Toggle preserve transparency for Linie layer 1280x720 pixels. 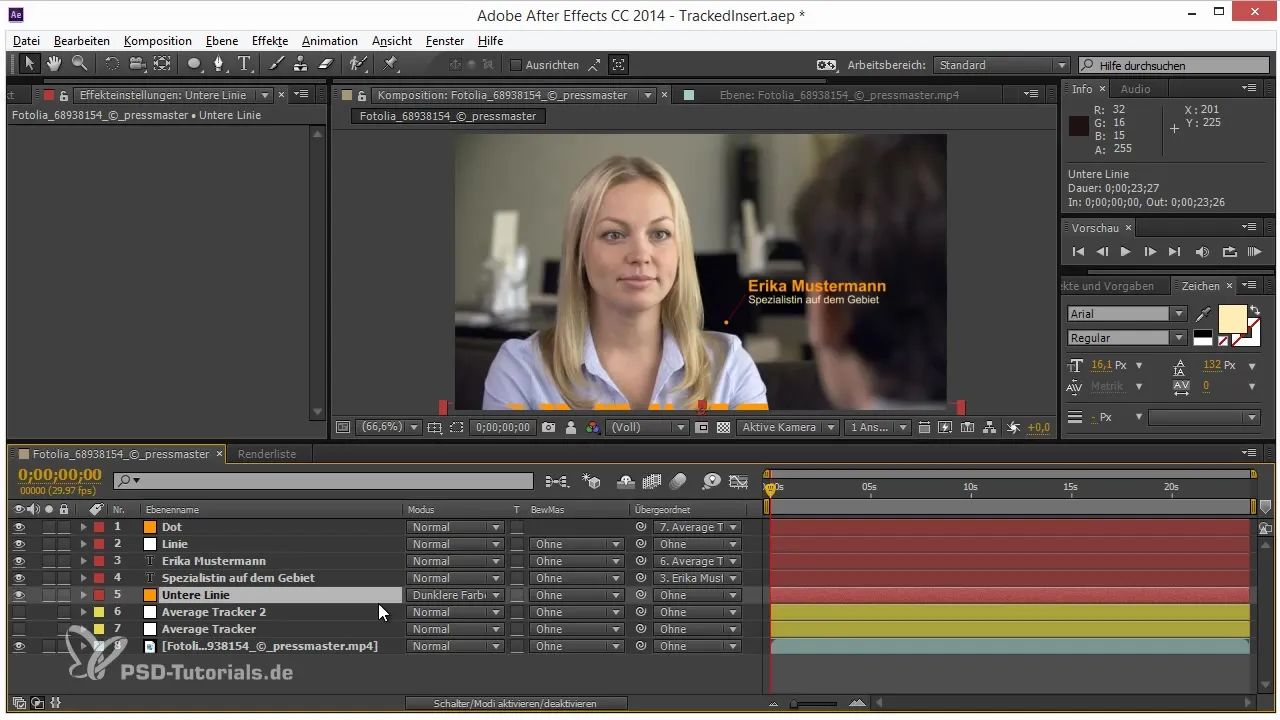pos(517,544)
